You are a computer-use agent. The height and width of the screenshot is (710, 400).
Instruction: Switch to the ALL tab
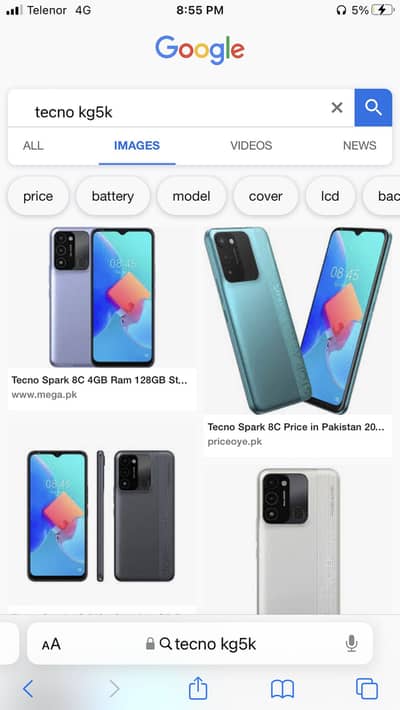tap(33, 145)
